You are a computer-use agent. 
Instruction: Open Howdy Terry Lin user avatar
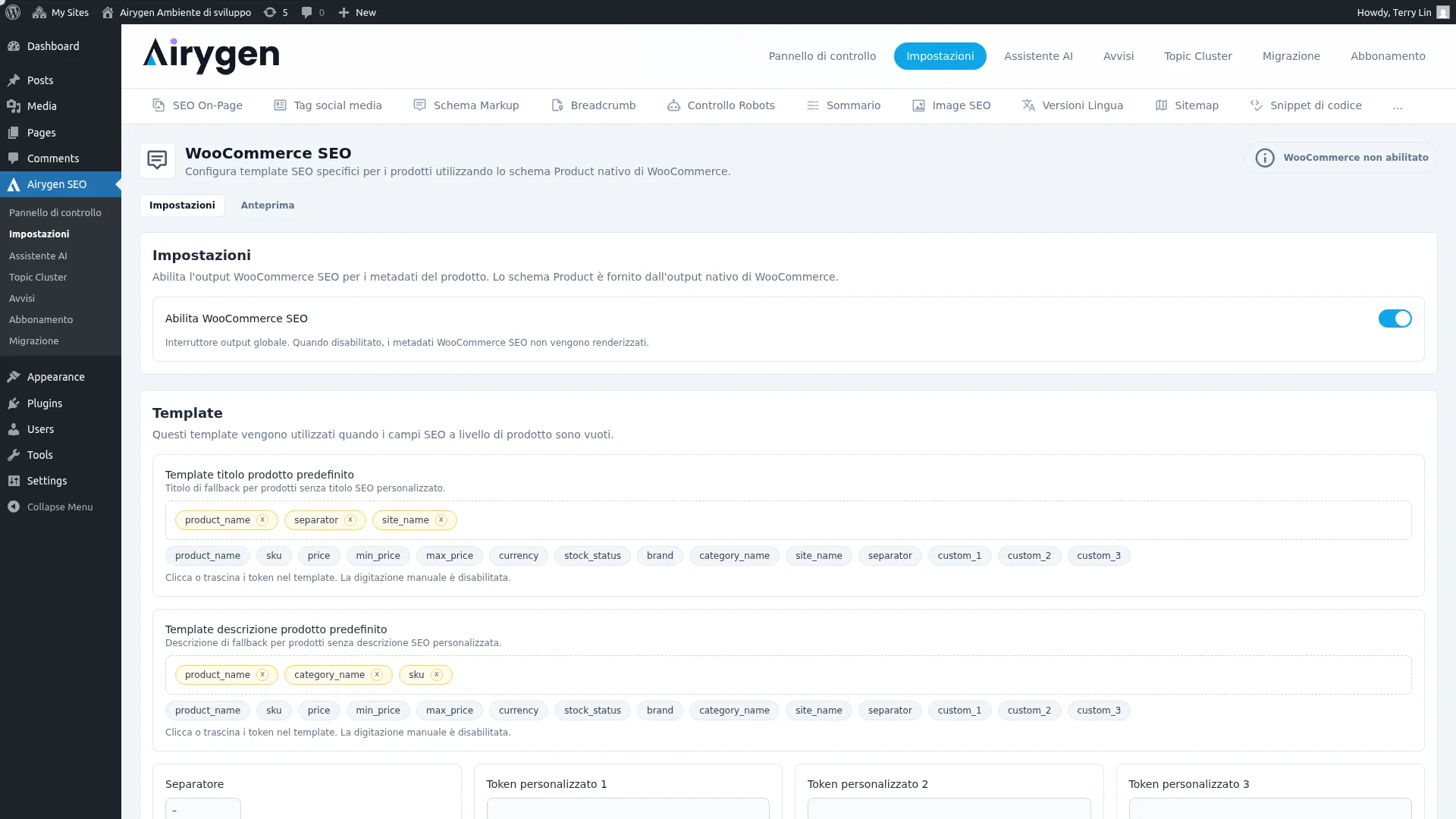[1443, 12]
